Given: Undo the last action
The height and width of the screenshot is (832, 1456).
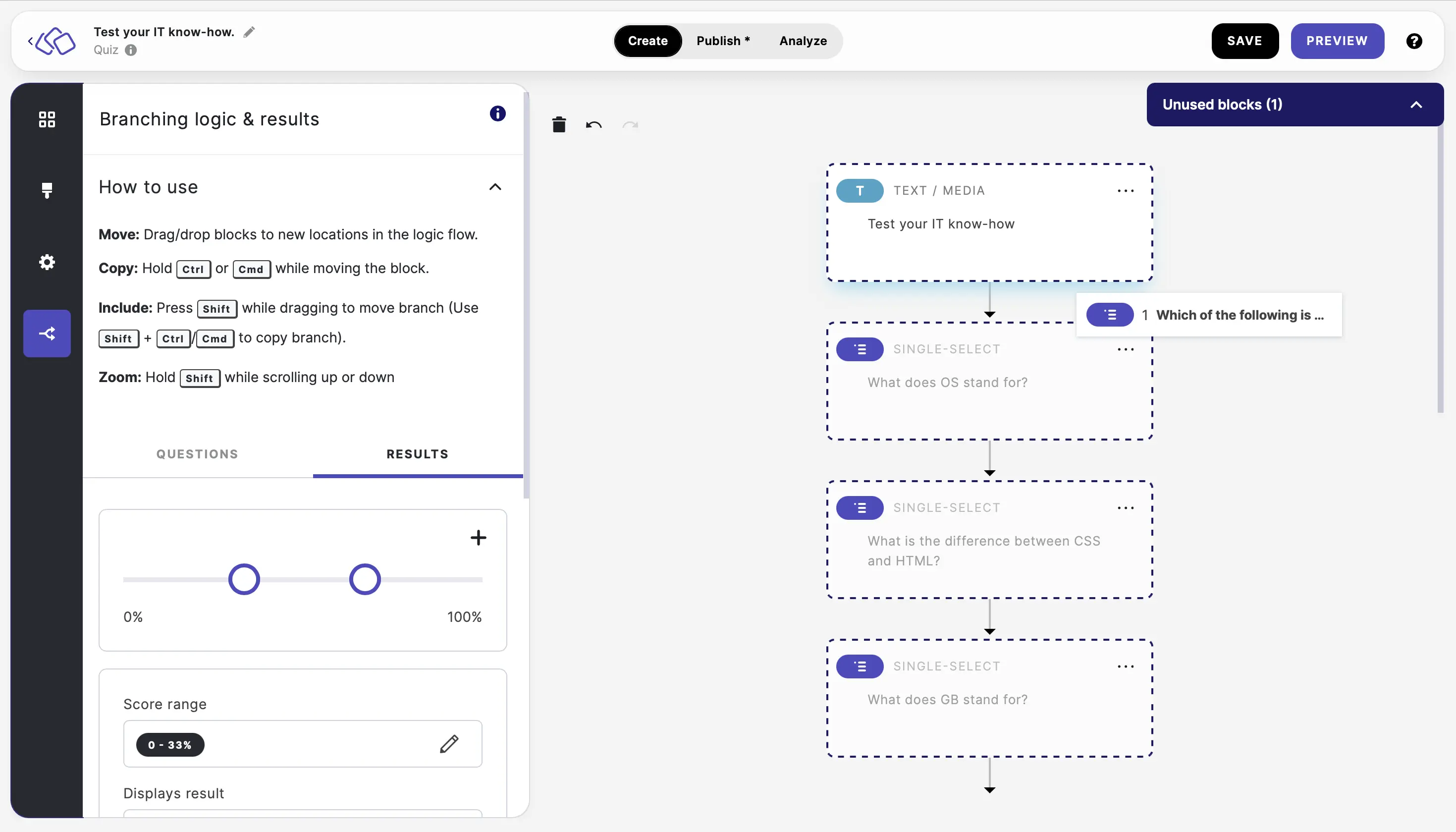Looking at the screenshot, I should coord(593,125).
